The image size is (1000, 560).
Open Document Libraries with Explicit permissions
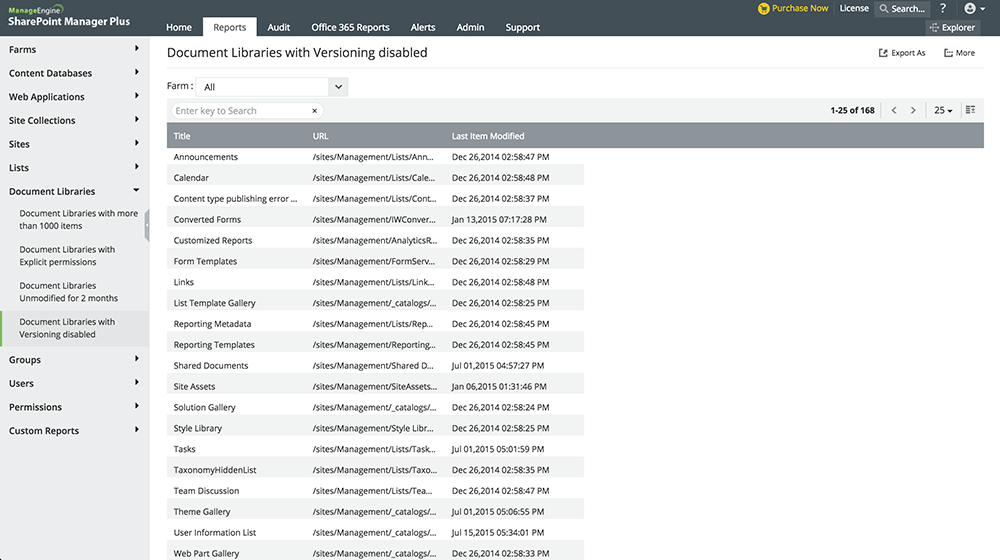(x=67, y=256)
